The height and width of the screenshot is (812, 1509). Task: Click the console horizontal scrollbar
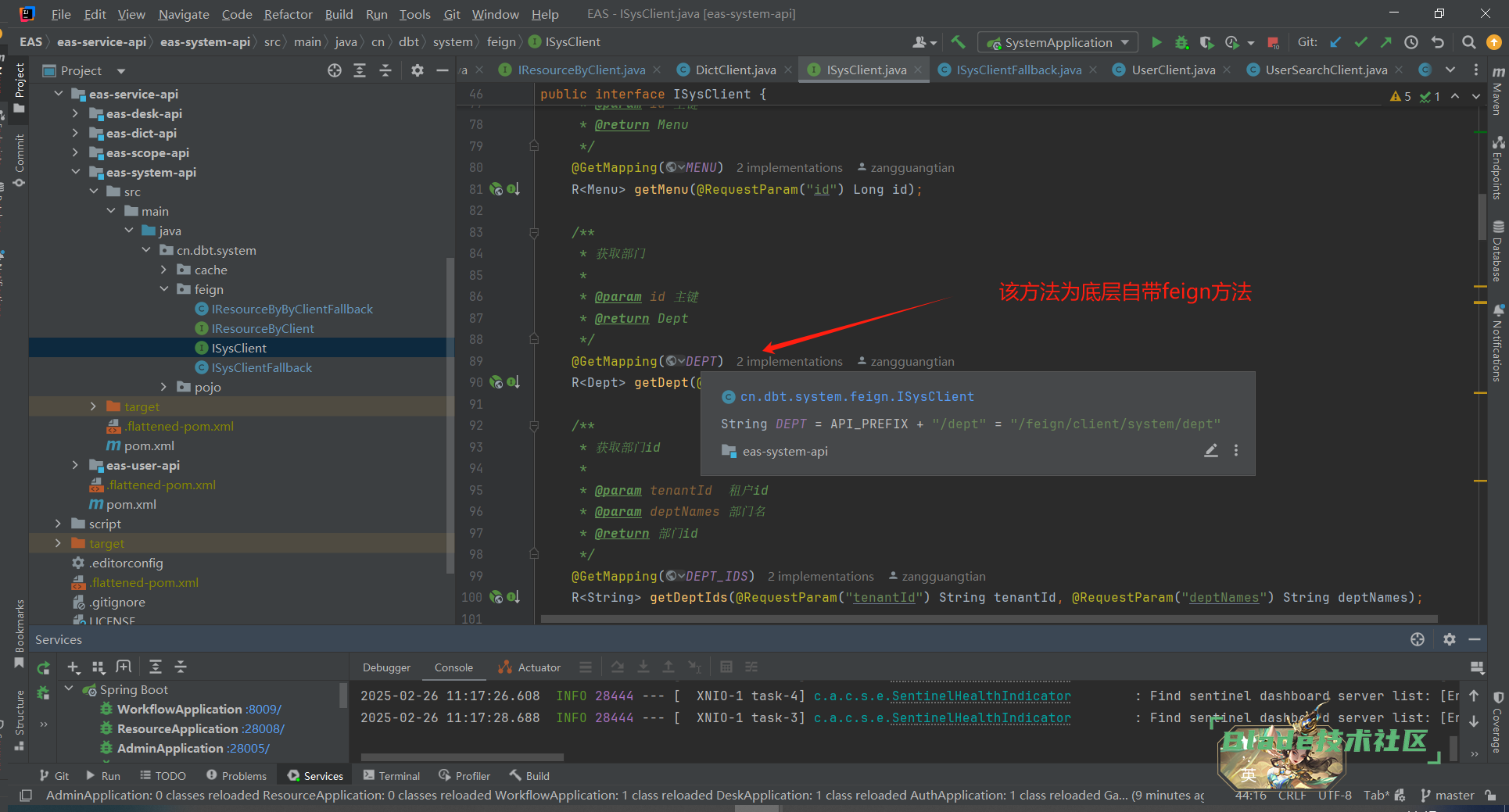coord(462,757)
